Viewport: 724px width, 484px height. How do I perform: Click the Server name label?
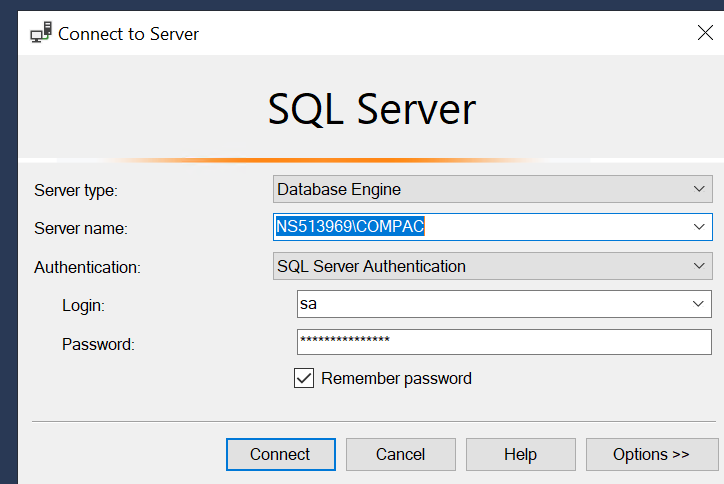pyautogui.click(x=81, y=228)
